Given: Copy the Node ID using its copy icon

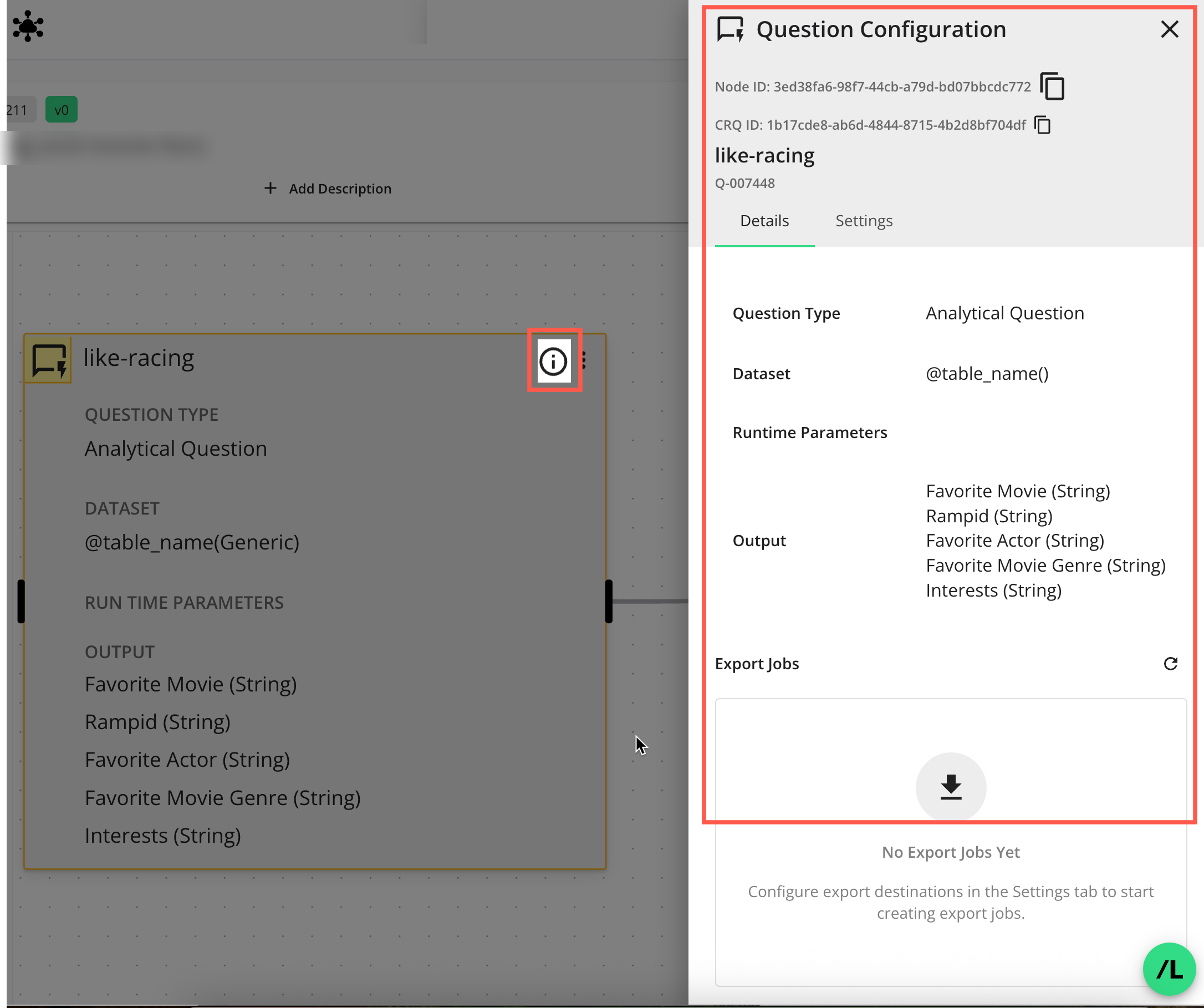Looking at the screenshot, I should [1052, 86].
